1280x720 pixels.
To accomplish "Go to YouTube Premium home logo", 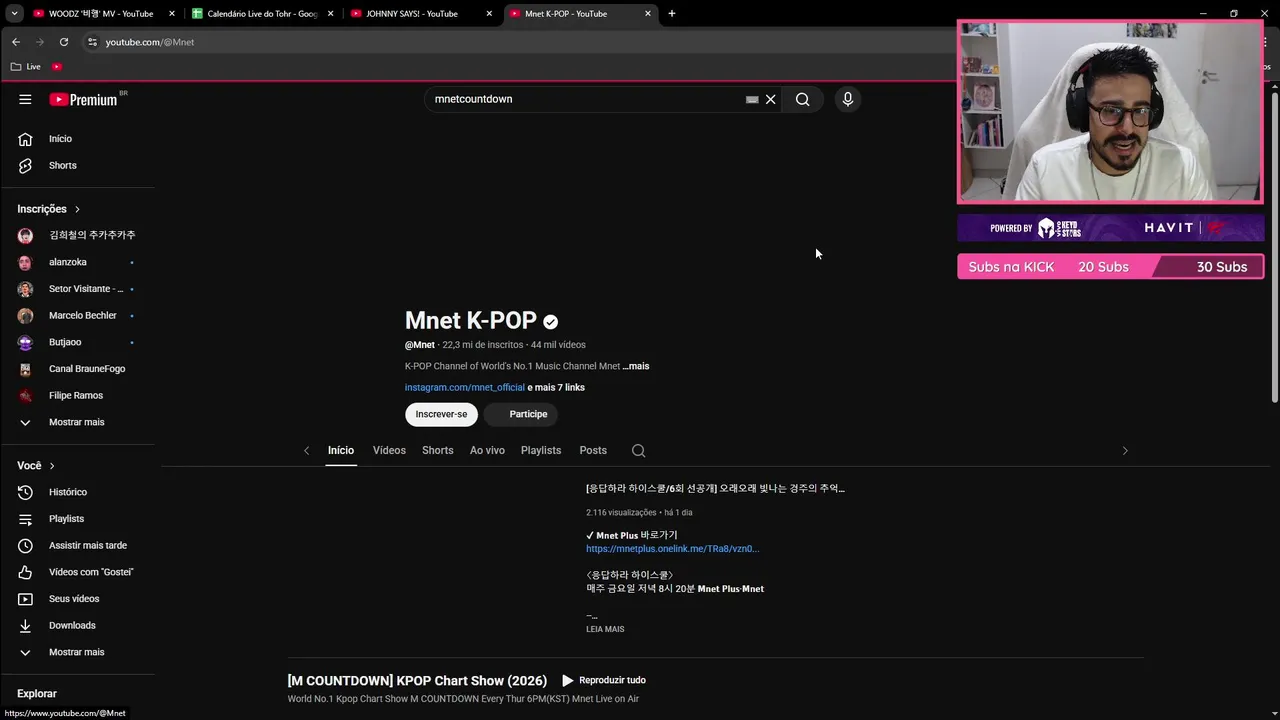I will [84, 99].
